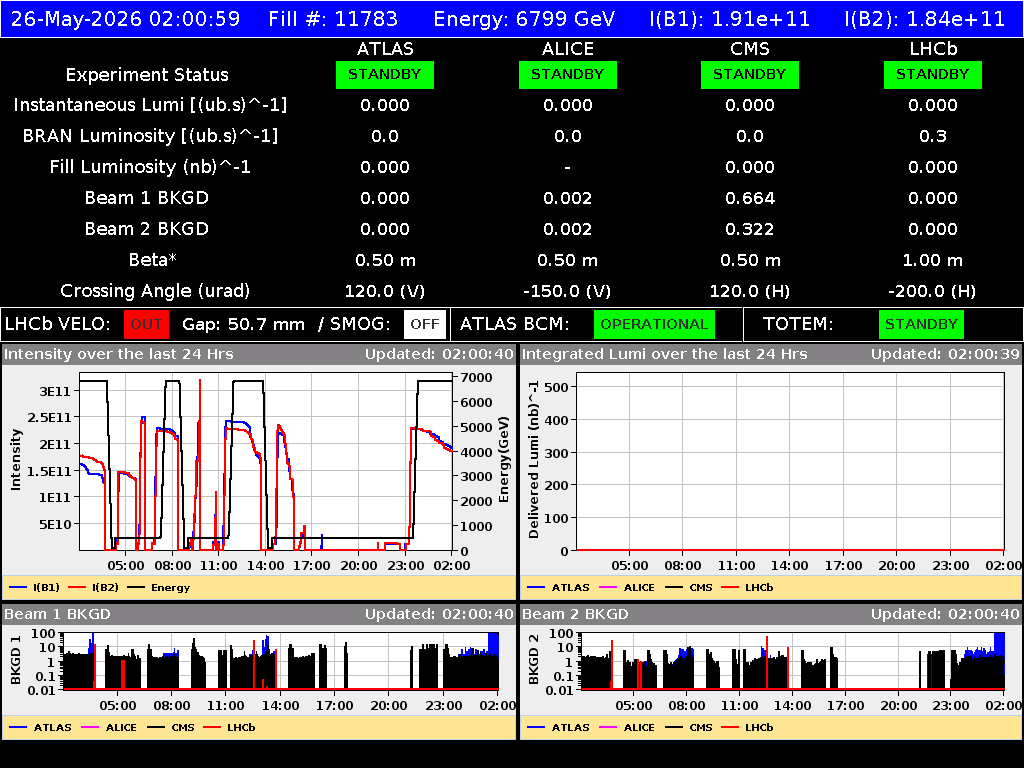Viewport: 1024px width, 768px height.
Task: Click the I(B2): 1.84e+11 readout
Action: [925, 19]
